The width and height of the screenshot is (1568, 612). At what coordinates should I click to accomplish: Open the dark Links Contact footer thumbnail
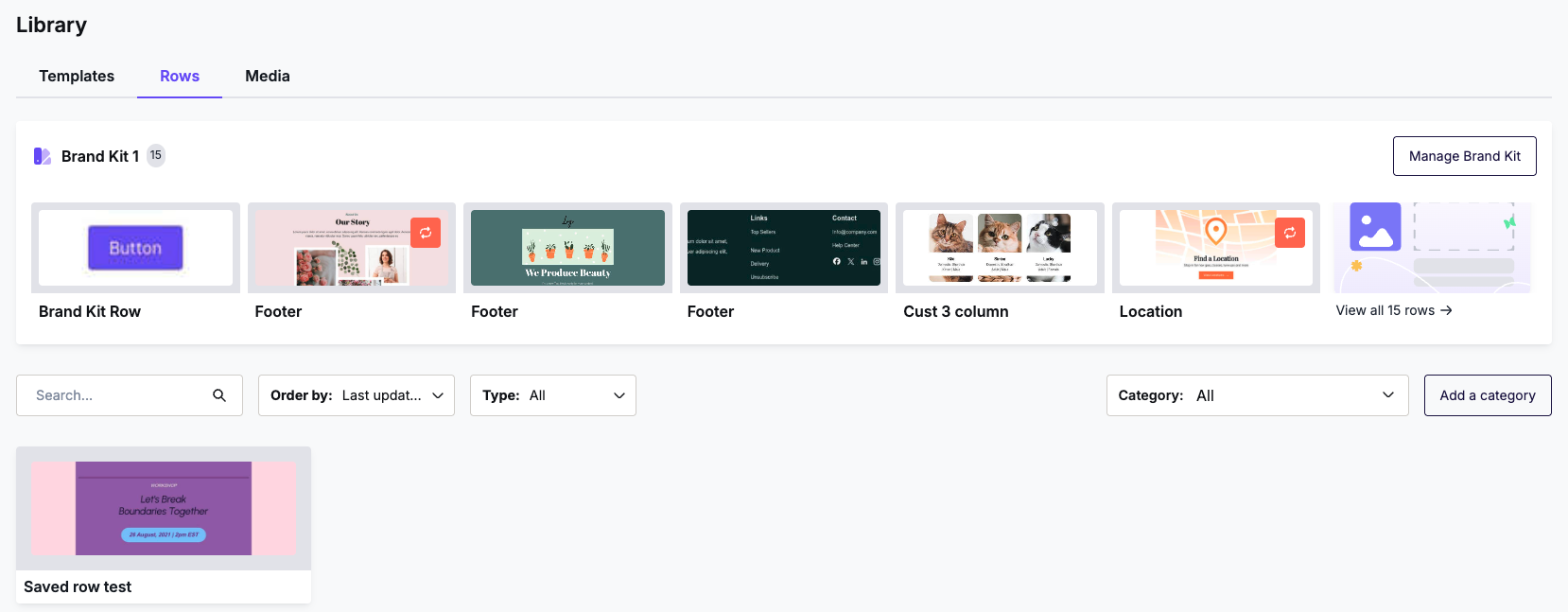pyautogui.click(x=784, y=248)
